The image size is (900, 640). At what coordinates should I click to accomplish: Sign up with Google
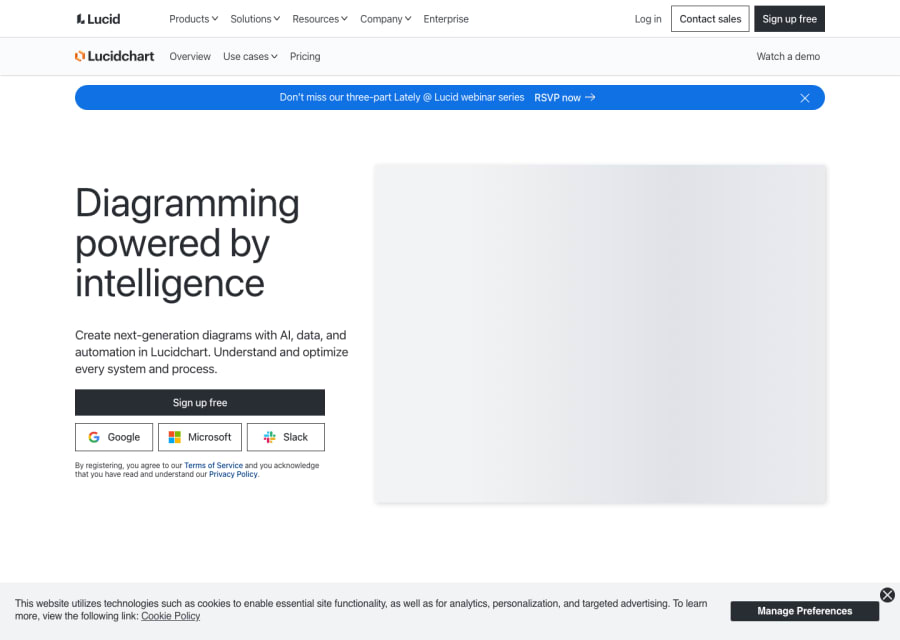[x=114, y=437]
